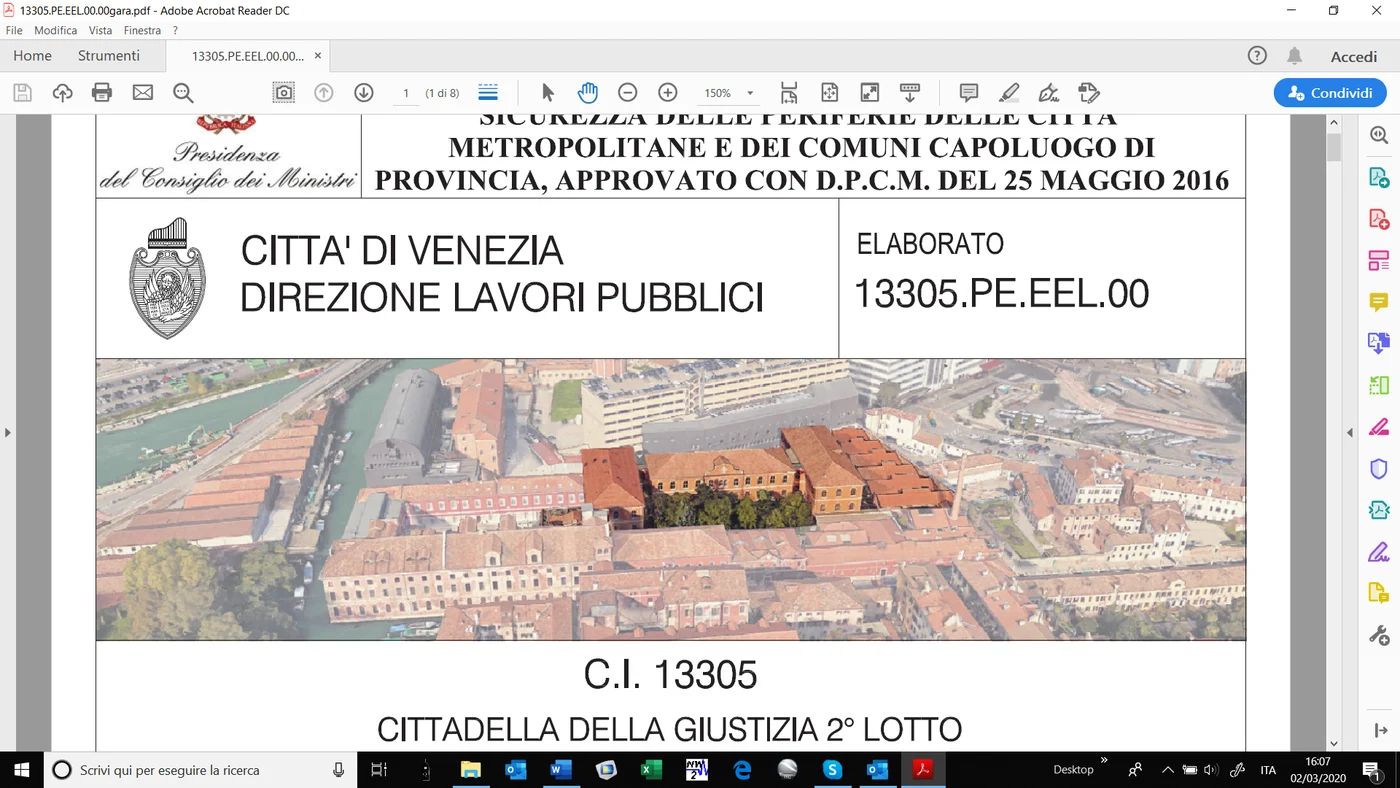
Task: Open the pink Redact tool in right pane
Action: tap(1379, 427)
